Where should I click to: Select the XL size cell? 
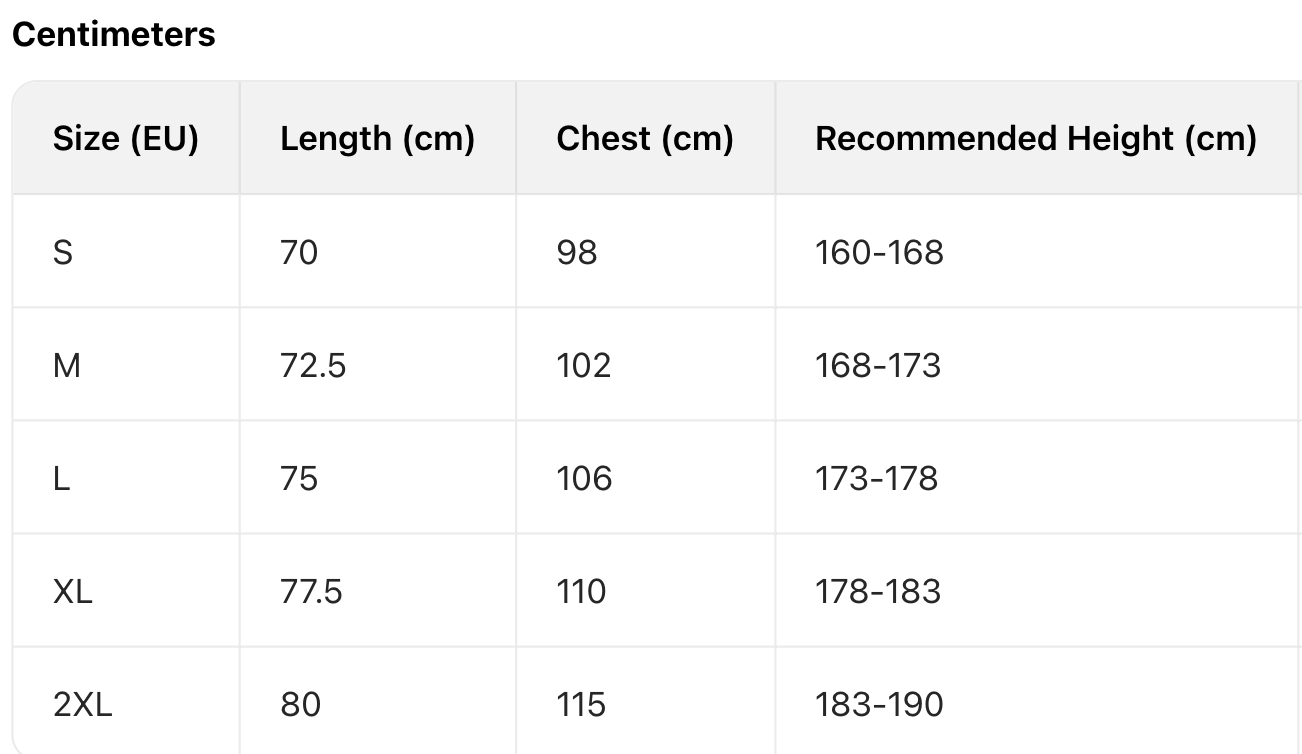[x=72, y=591]
